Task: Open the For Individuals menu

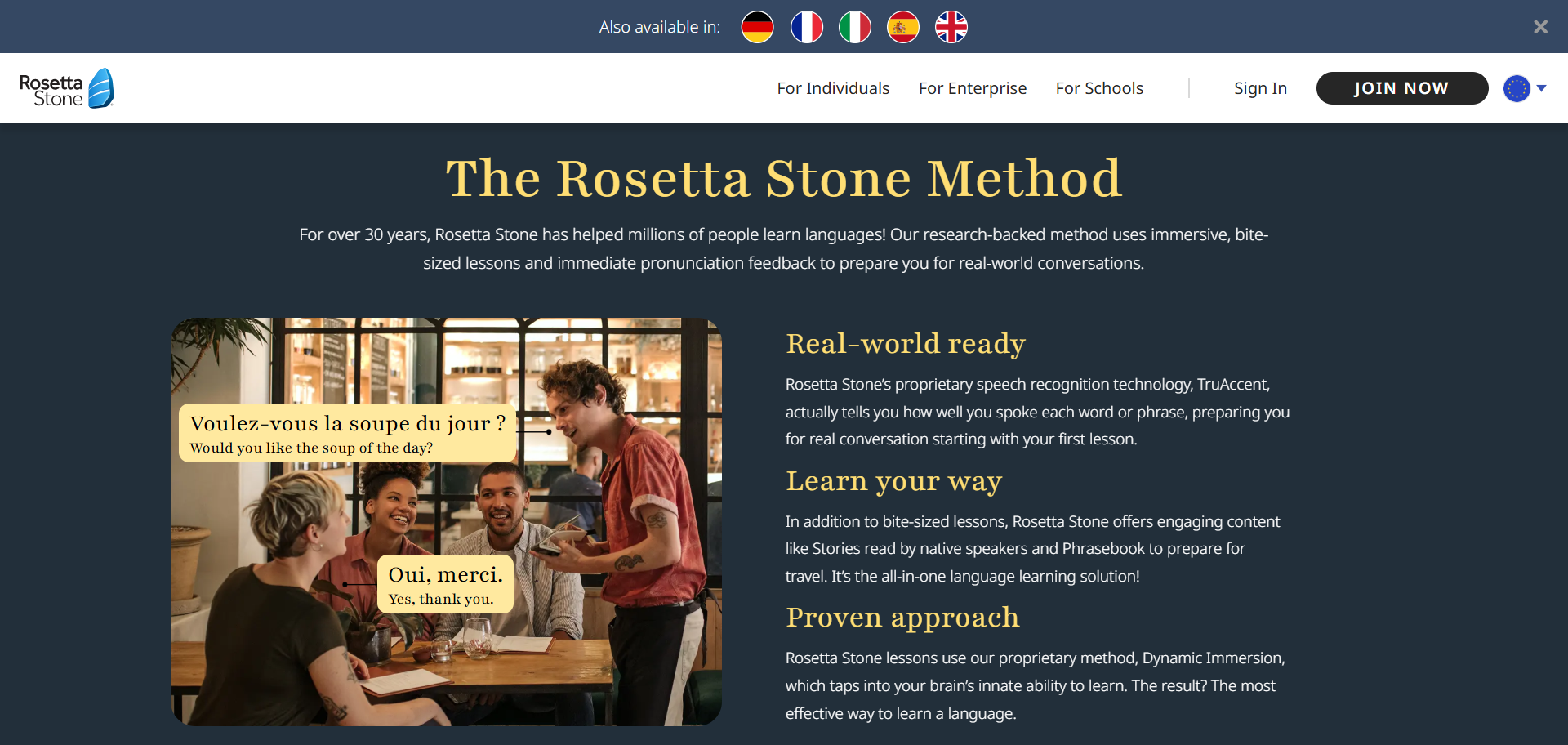Action: pyautogui.click(x=832, y=88)
